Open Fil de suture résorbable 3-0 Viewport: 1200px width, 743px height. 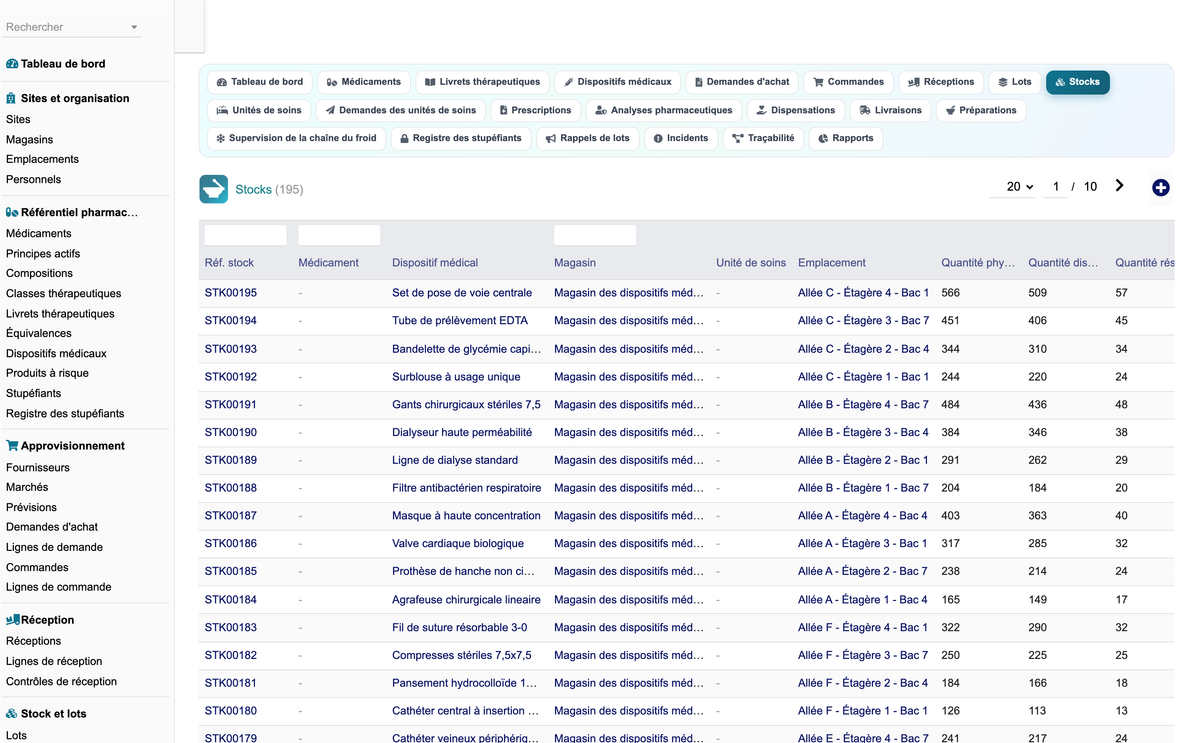point(460,628)
